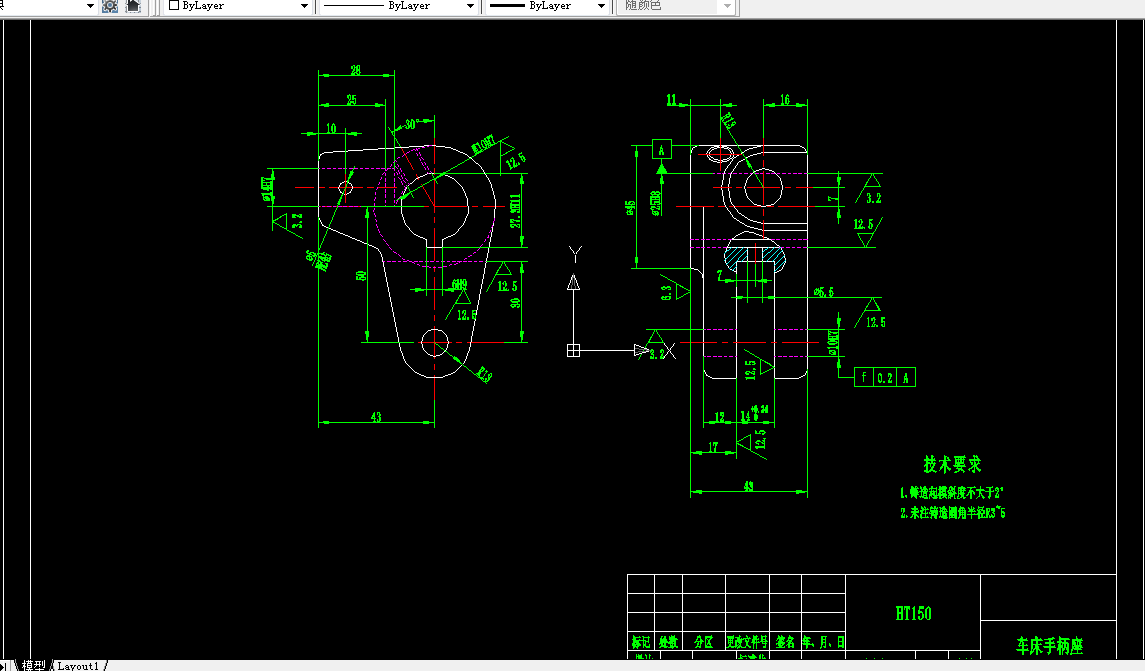Select the φ5.5 hole dimension
Screen dimensions: 1145x671
click(824, 292)
